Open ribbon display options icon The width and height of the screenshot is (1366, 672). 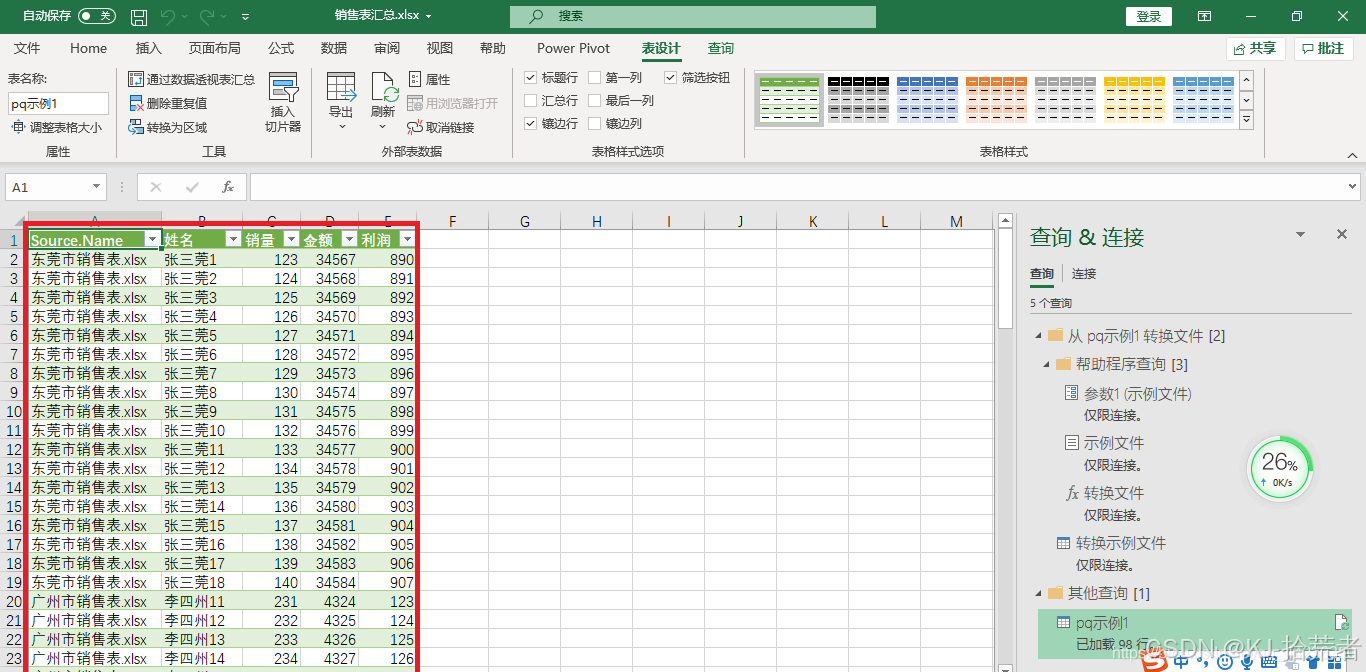(1205, 17)
